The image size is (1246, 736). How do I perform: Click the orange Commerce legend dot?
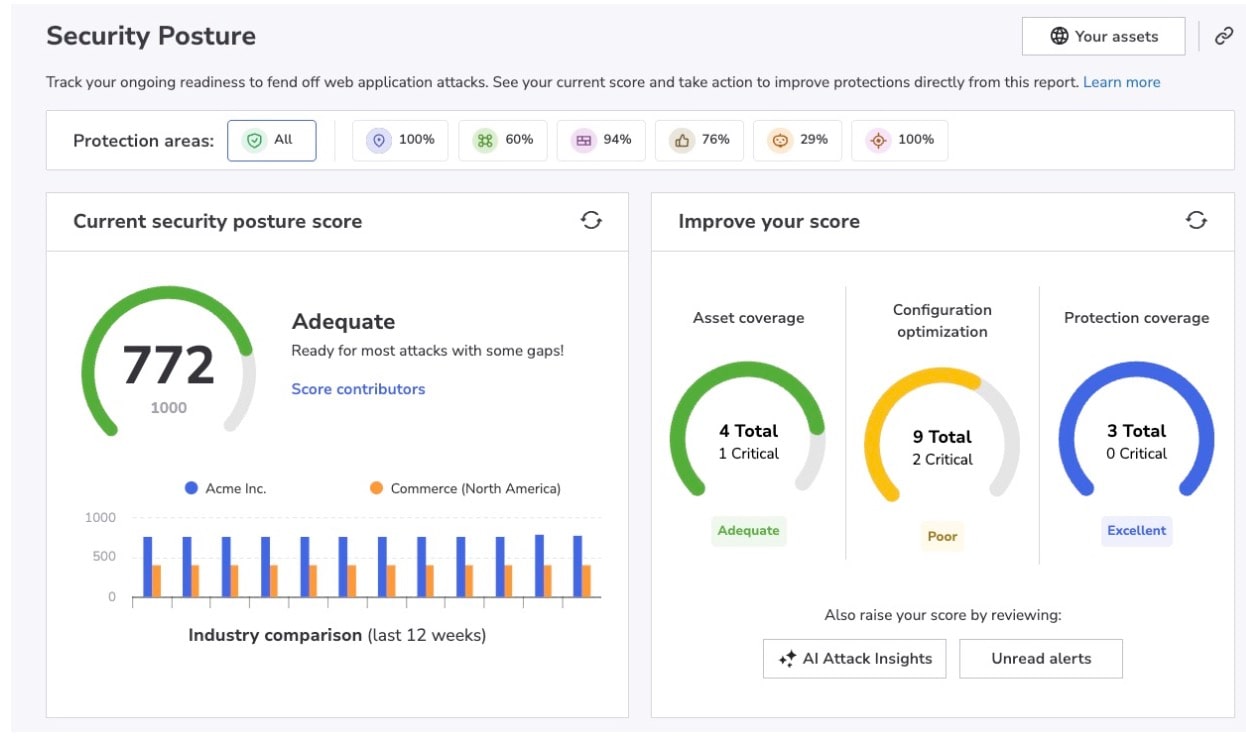pyautogui.click(x=376, y=489)
